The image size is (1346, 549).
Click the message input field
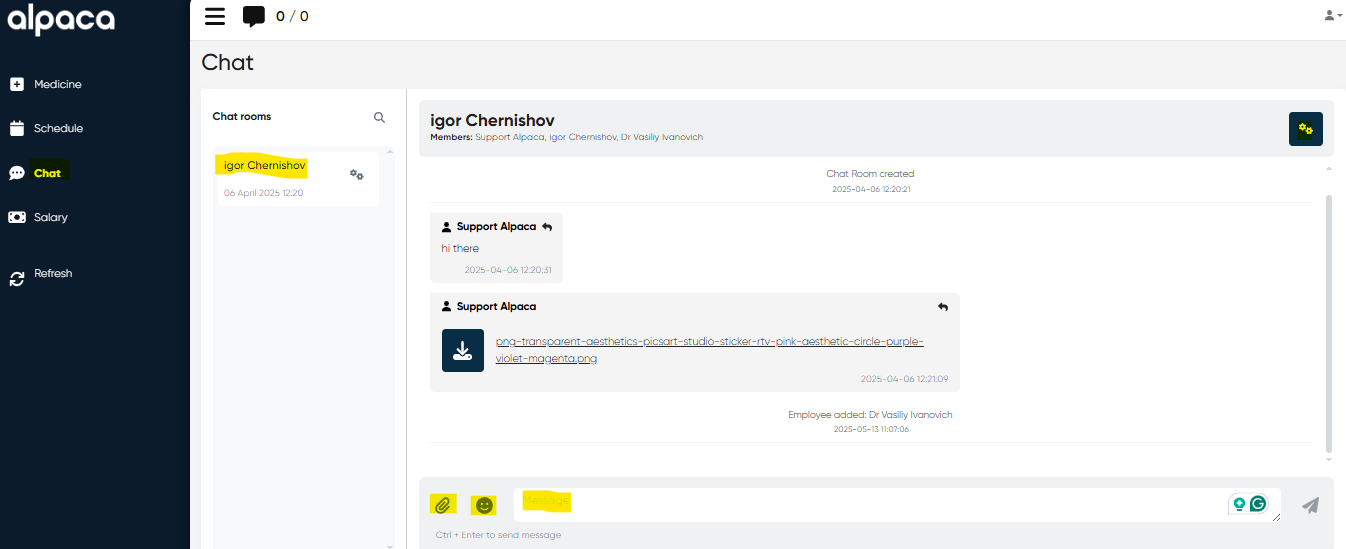click(870, 505)
